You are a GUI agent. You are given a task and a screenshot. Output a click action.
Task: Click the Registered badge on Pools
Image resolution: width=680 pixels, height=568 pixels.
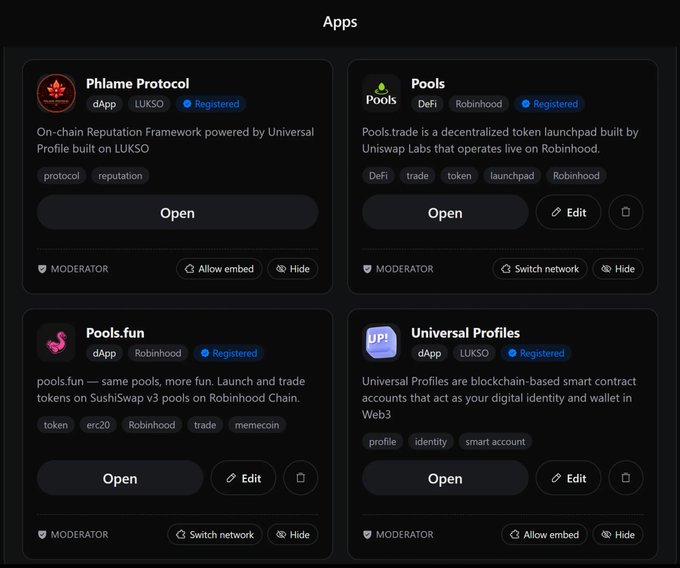pyautogui.click(x=549, y=104)
